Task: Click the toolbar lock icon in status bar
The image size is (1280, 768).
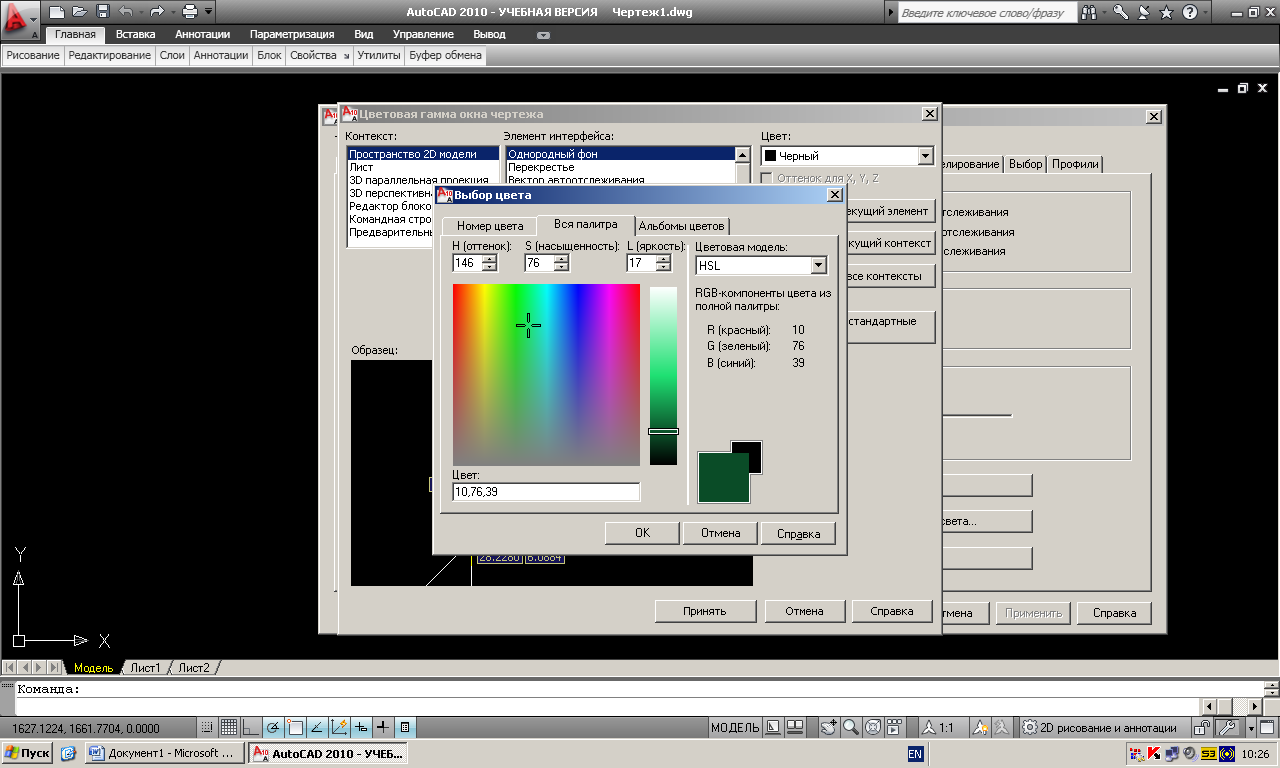Action: coord(1203,727)
